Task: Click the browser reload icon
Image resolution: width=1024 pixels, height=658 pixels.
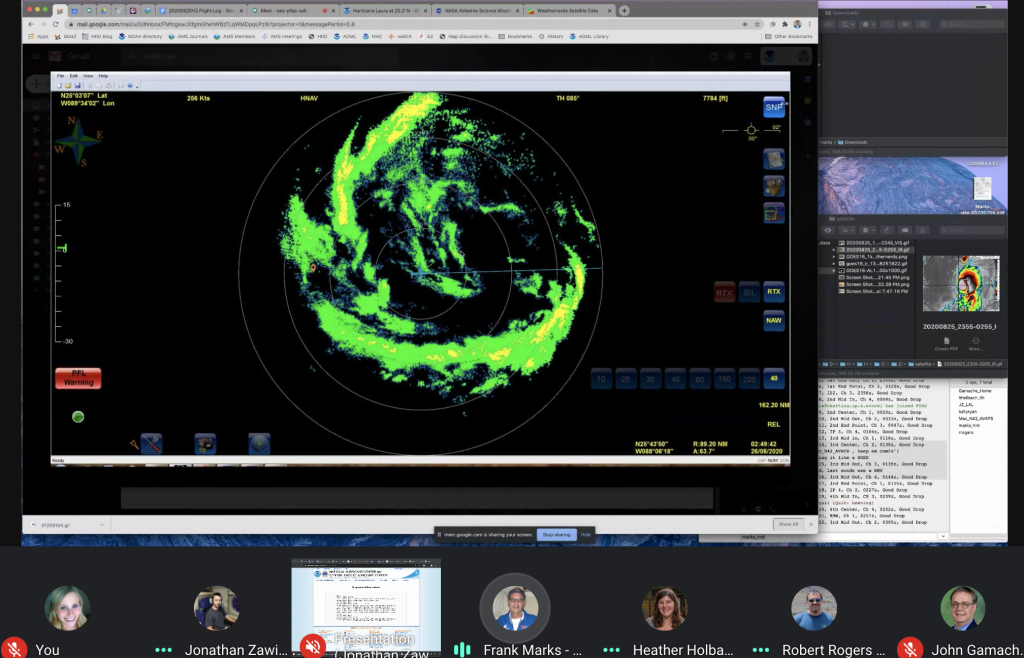Action: [56, 24]
